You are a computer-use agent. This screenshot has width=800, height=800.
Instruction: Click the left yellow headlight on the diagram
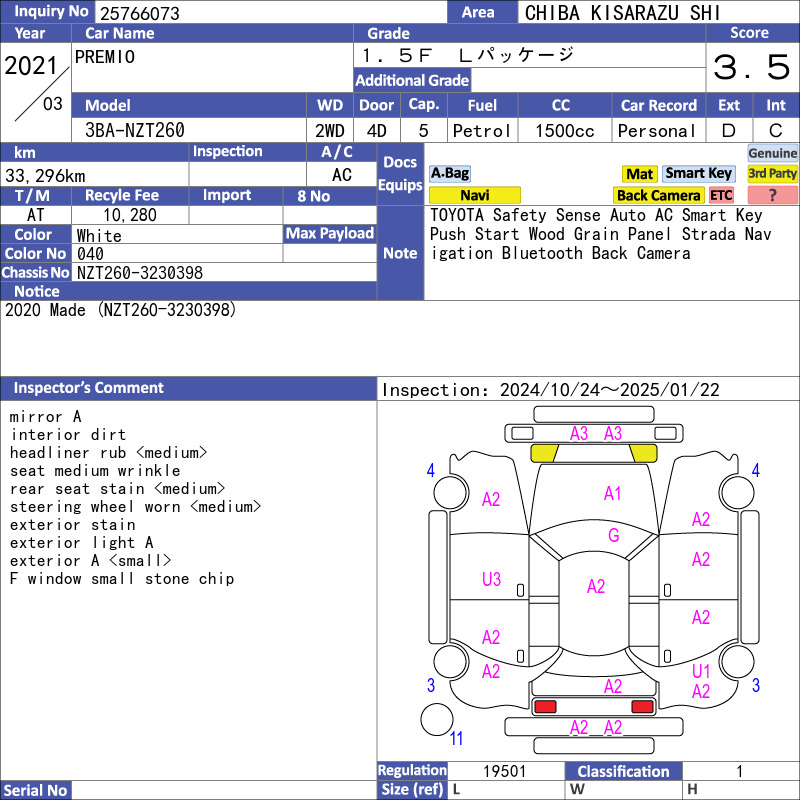[x=543, y=453]
